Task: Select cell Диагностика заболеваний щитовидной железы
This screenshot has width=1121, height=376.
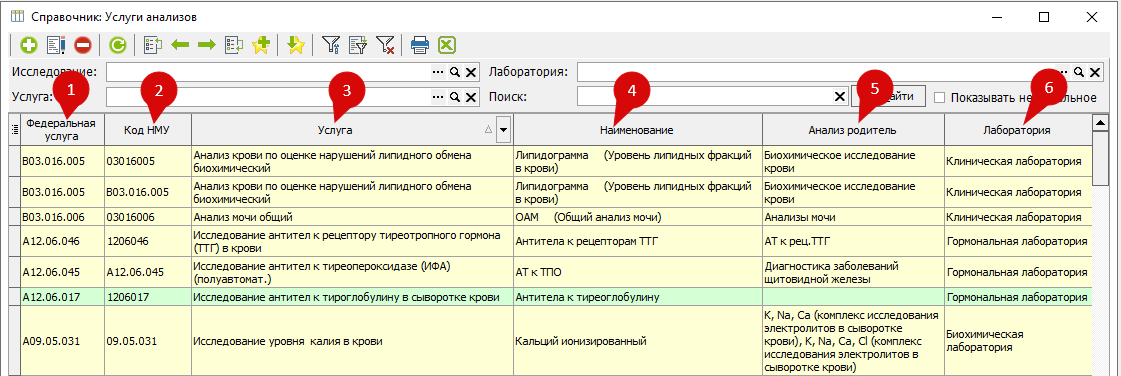Action: point(853,272)
